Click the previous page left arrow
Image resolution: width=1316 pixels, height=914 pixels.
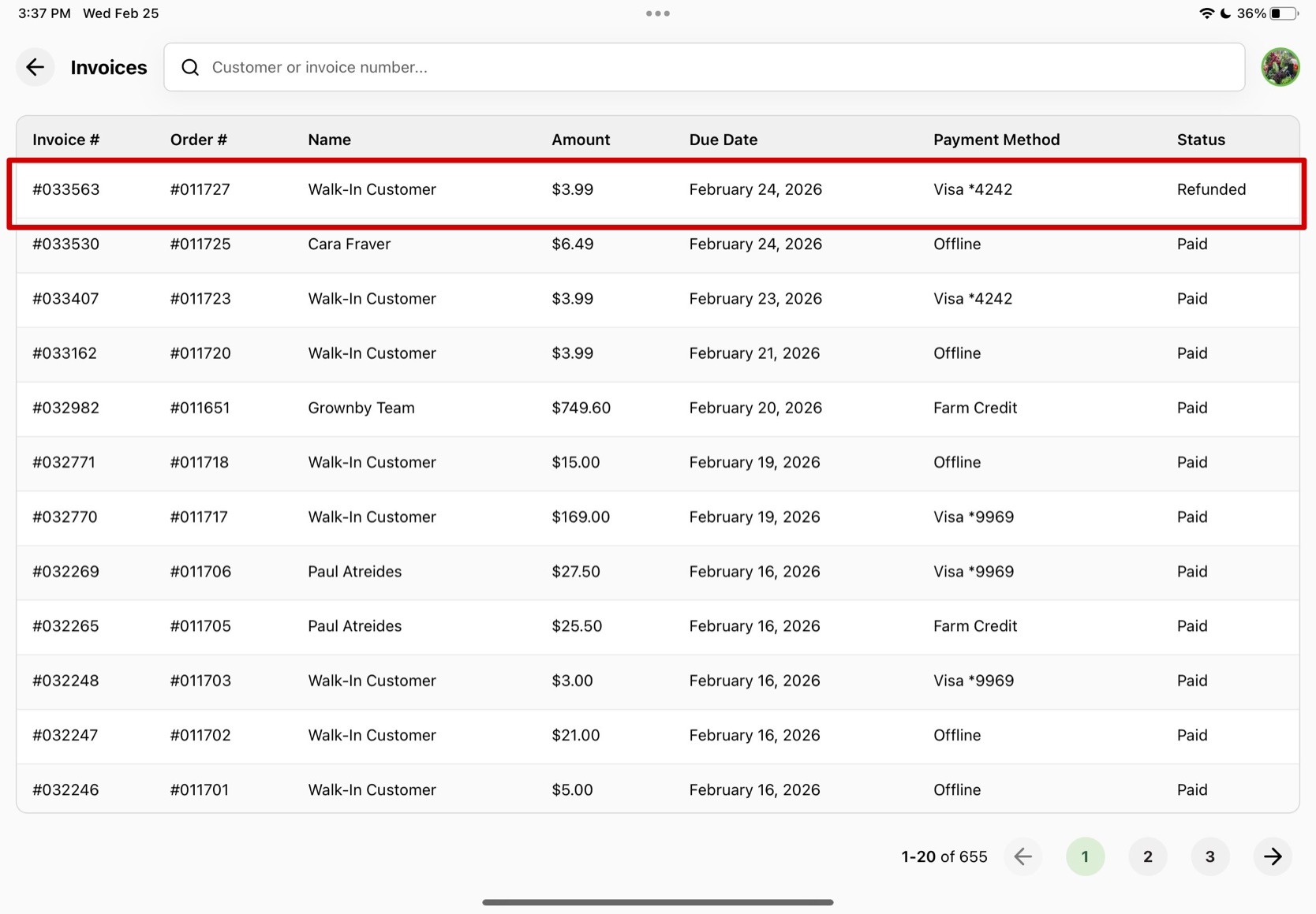coord(1023,856)
